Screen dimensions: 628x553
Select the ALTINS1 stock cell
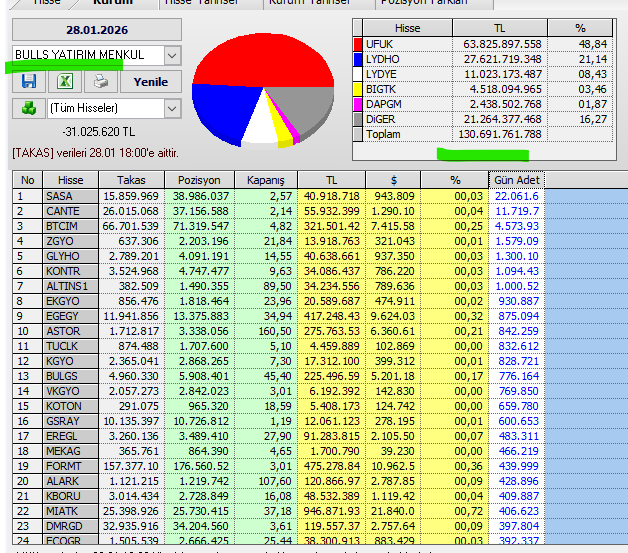(x=70, y=286)
